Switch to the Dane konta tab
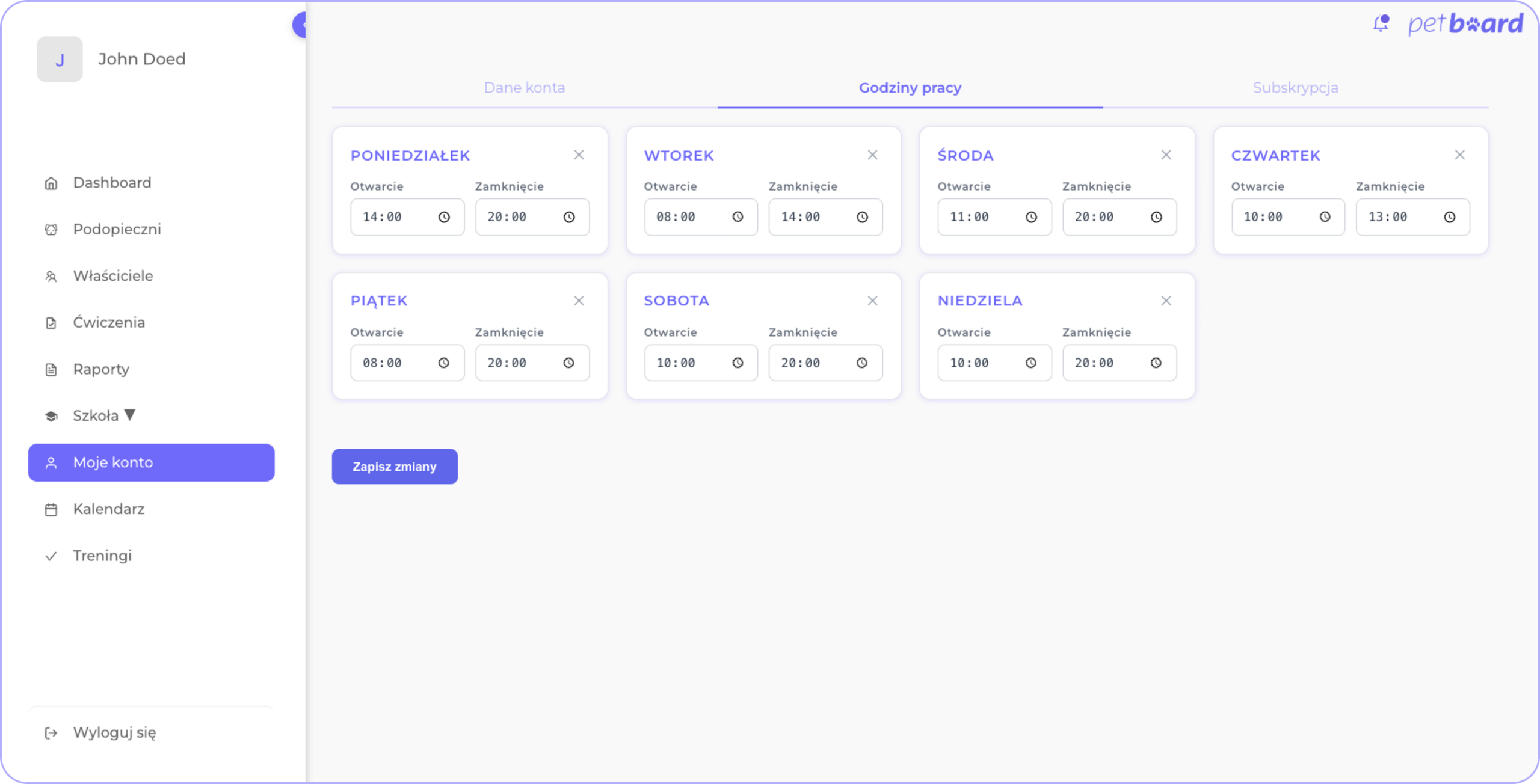 click(524, 88)
